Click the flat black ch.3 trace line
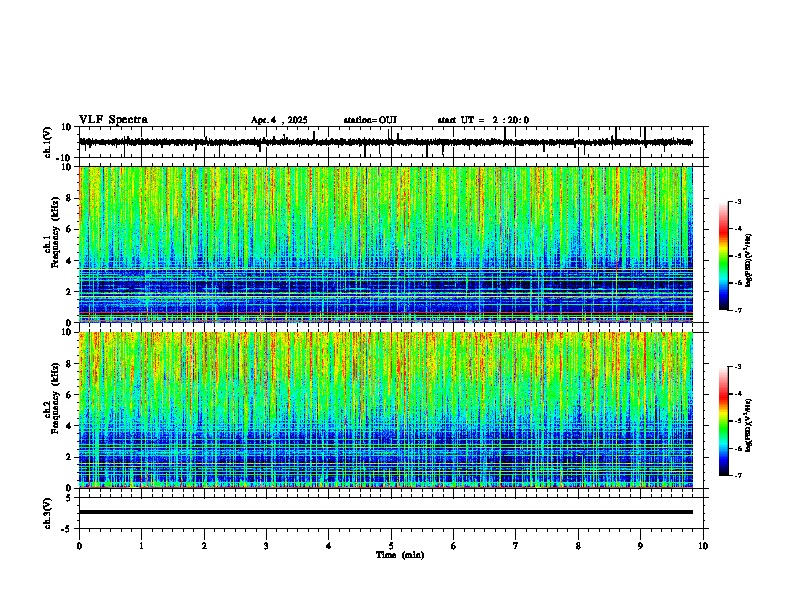The height and width of the screenshot is (612, 792). [x=385, y=512]
